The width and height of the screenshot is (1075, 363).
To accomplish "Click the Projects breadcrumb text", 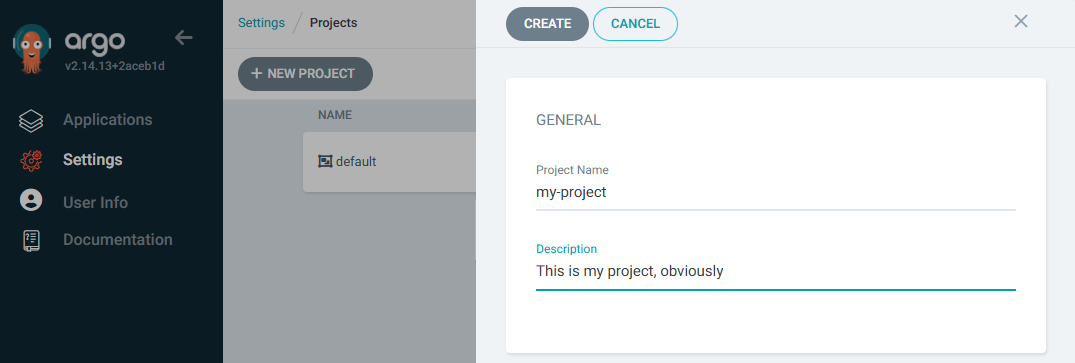I will coord(333,23).
